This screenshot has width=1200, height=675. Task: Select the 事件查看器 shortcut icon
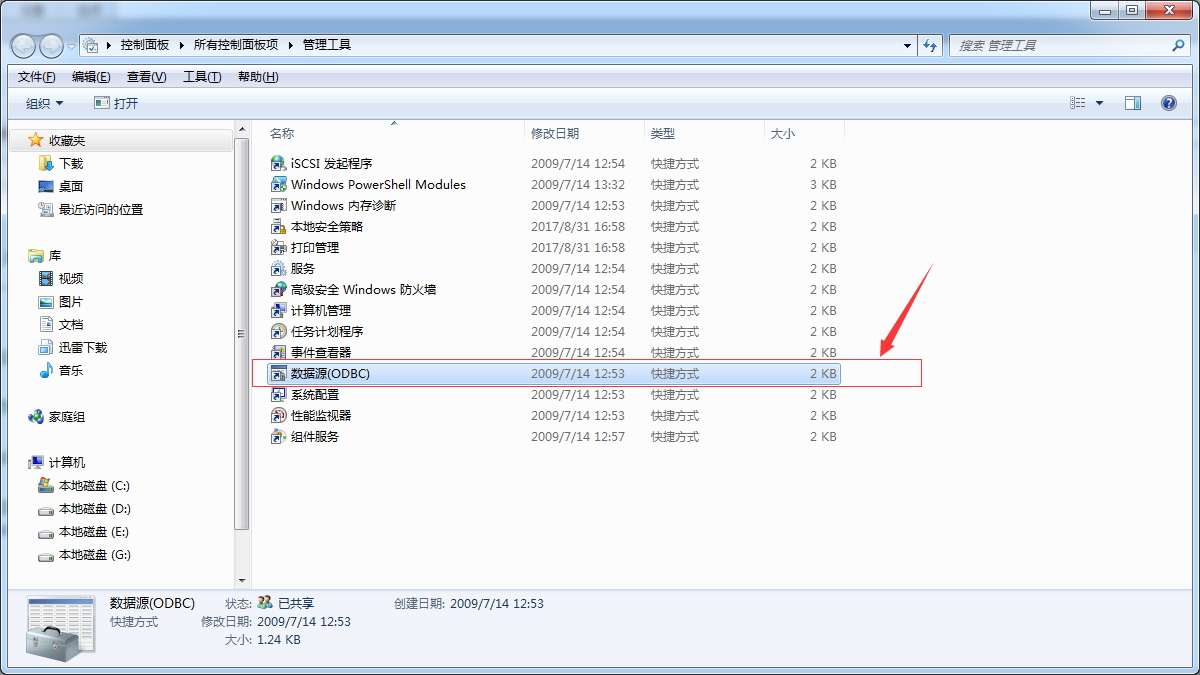coord(279,352)
